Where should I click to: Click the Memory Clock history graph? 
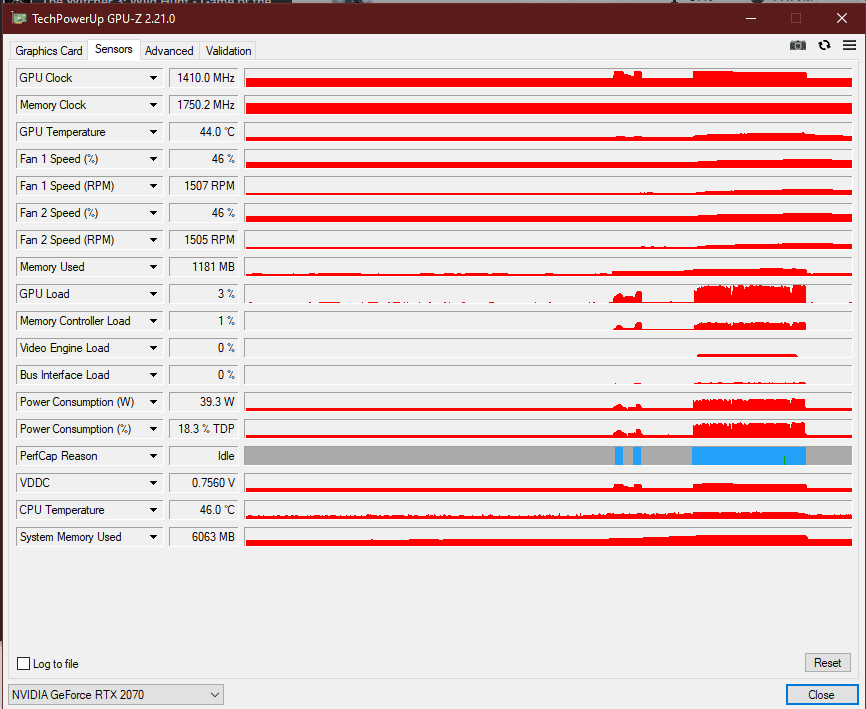pos(548,105)
